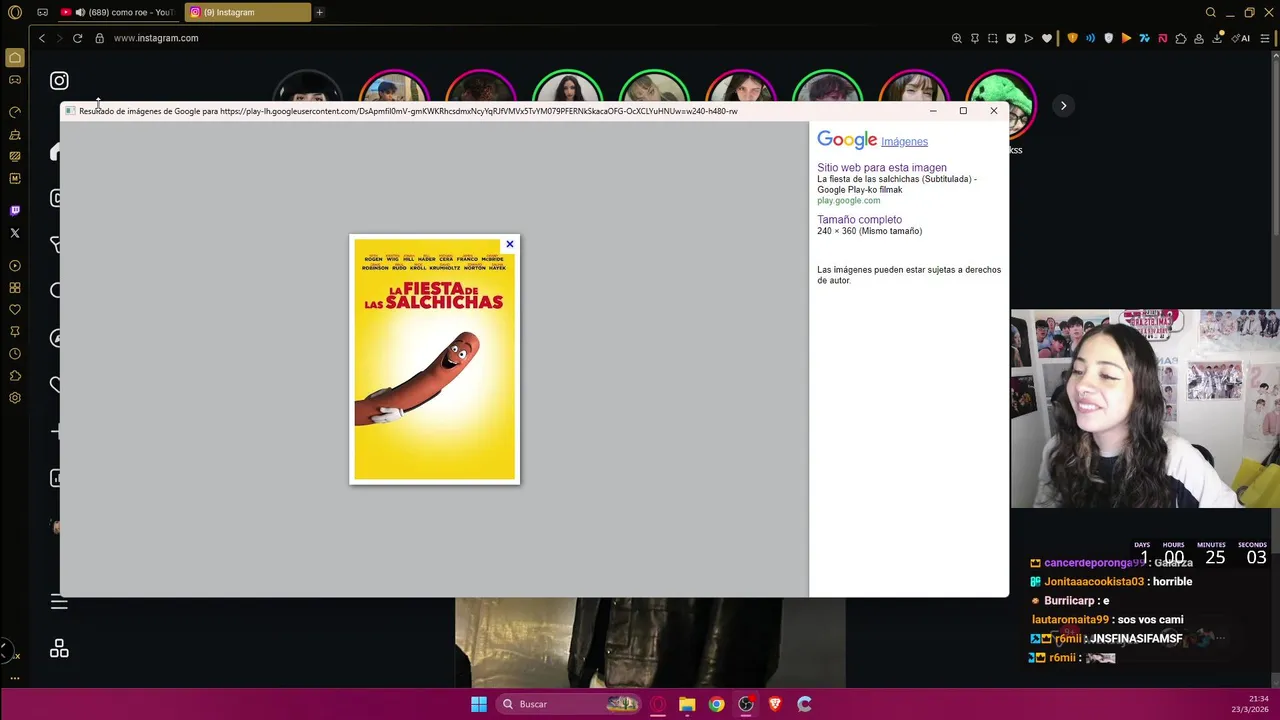
Task: Click the La Fiesta de las Salchichas poster
Action: pyautogui.click(x=435, y=360)
